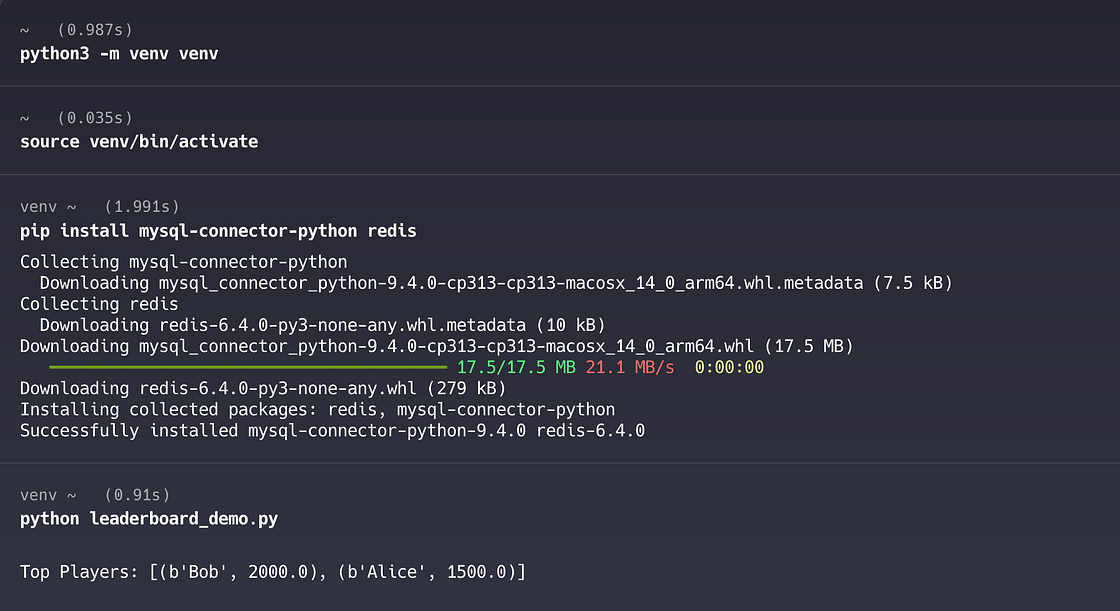Click the (1.991s) timing next to pip install
This screenshot has height=611, width=1120.
pyautogui.click(x=143, y=207)
